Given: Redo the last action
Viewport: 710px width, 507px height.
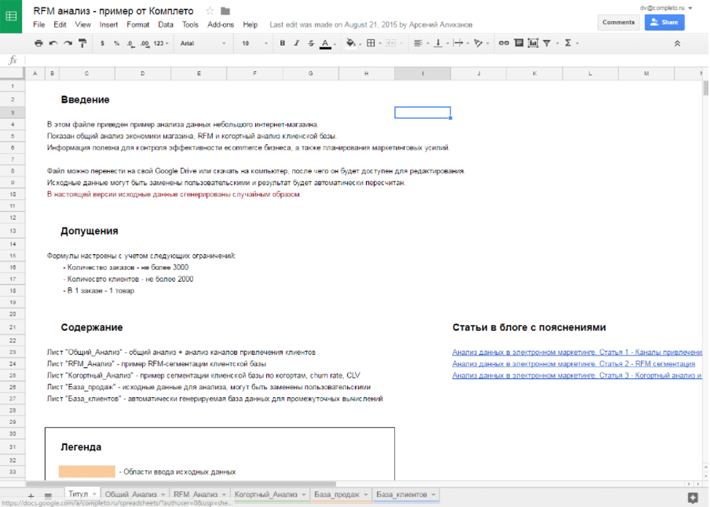Looking at the screenshot, I should point(68,43).
